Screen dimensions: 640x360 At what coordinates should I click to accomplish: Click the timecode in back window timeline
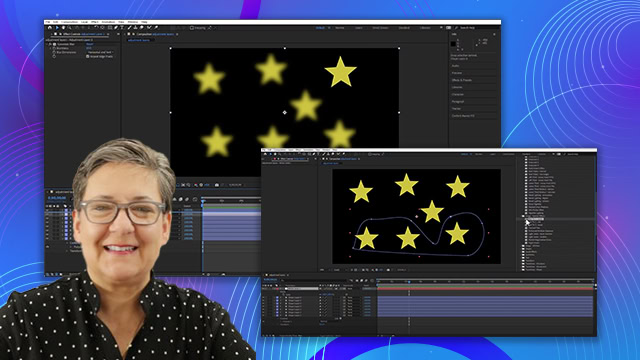tap(57, 198)
